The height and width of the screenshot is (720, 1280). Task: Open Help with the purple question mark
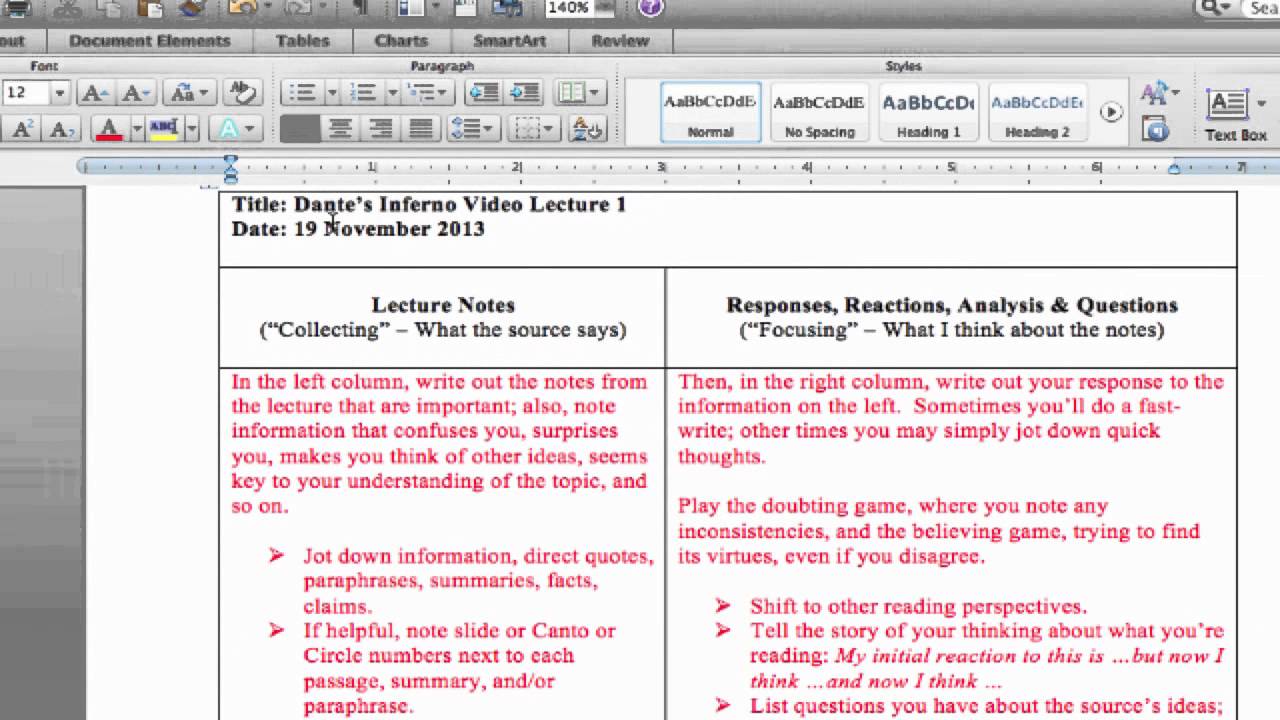[650, 8]
